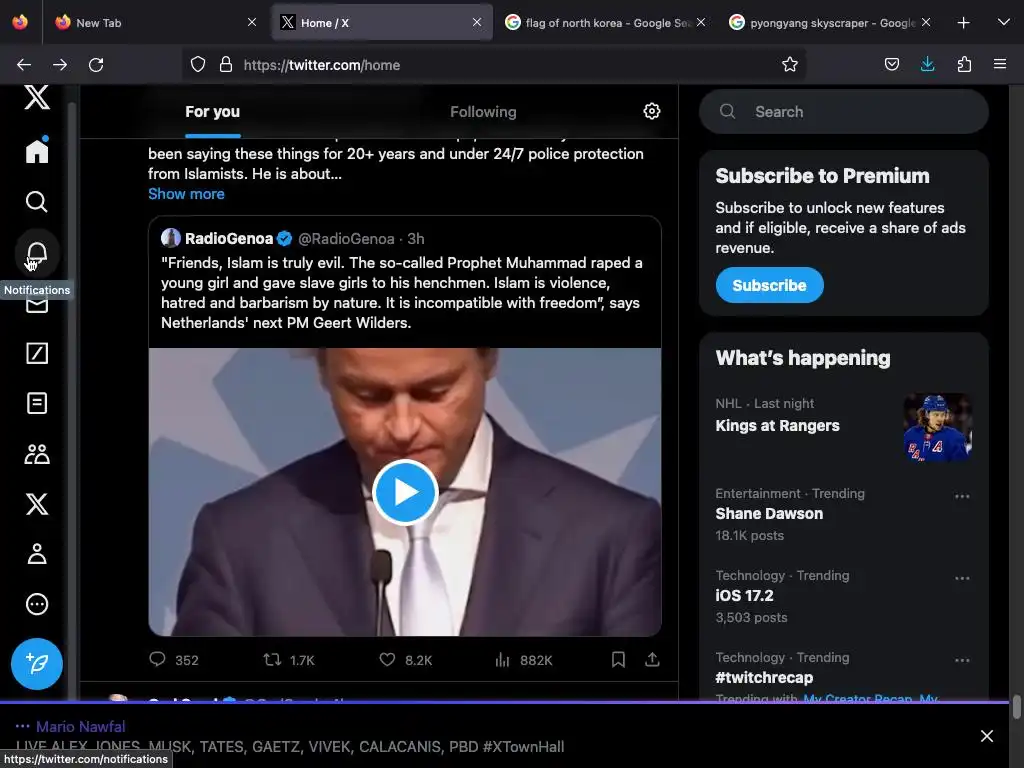Open Explore magnifier icon in sidebar
1024x768 pixels.
(x=37, y=202)
